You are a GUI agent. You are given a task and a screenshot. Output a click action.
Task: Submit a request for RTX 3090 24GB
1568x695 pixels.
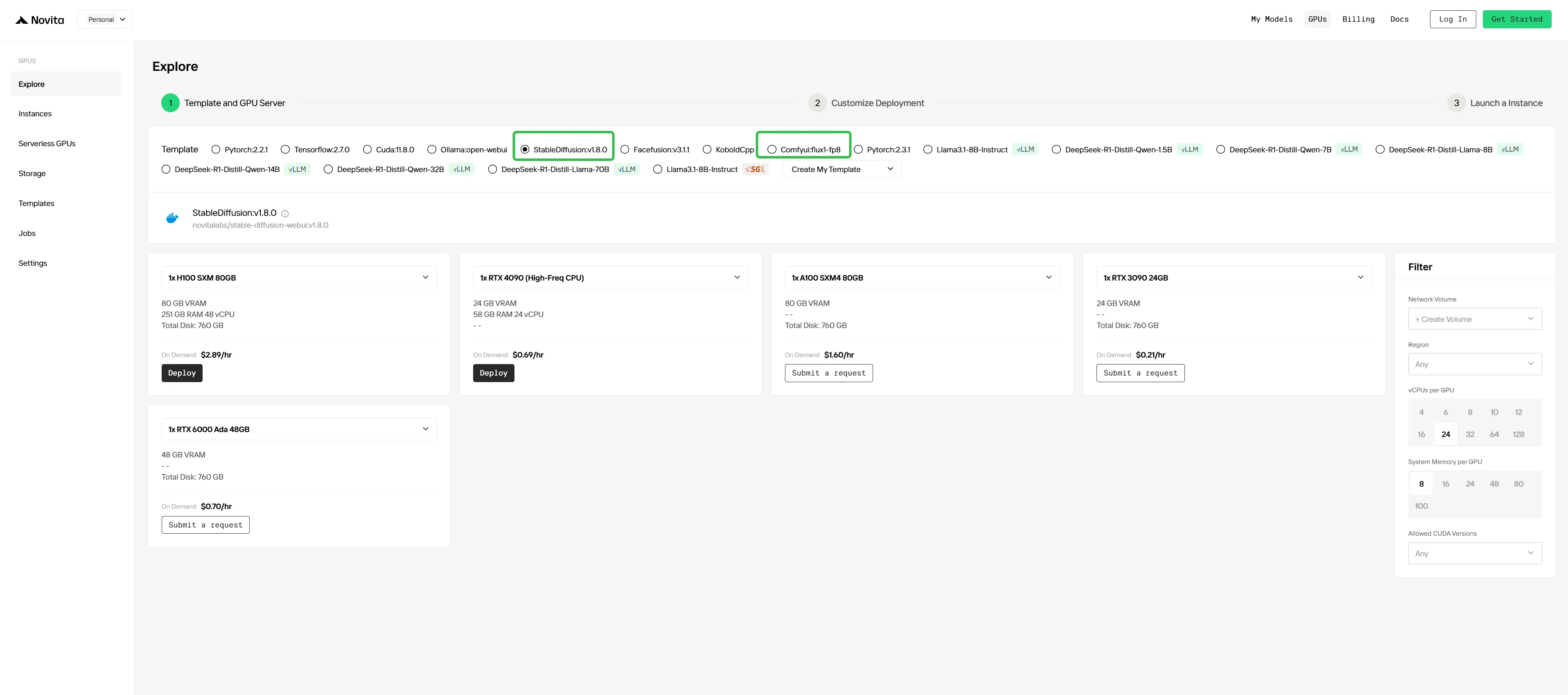[1140, 374]
